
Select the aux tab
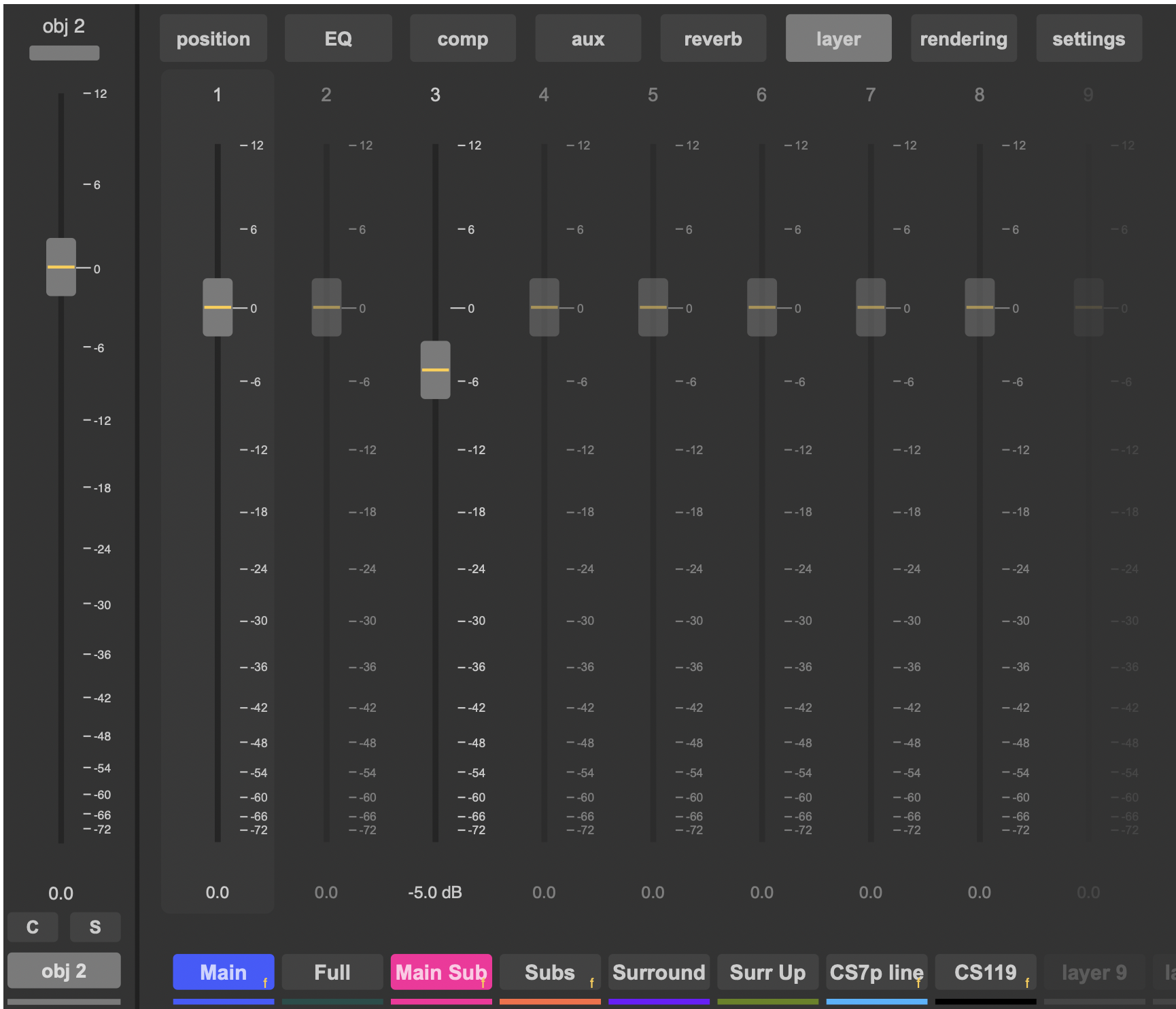588,39
